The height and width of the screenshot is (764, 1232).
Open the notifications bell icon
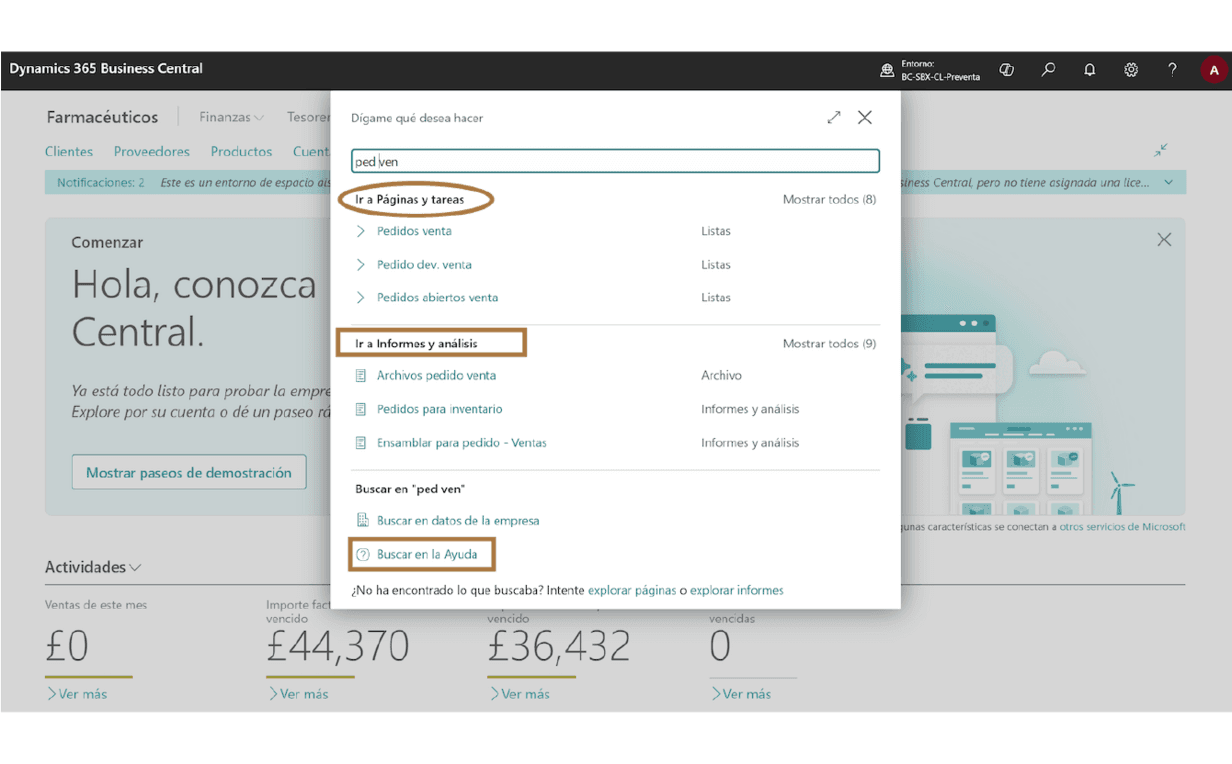click(1089, 70)
